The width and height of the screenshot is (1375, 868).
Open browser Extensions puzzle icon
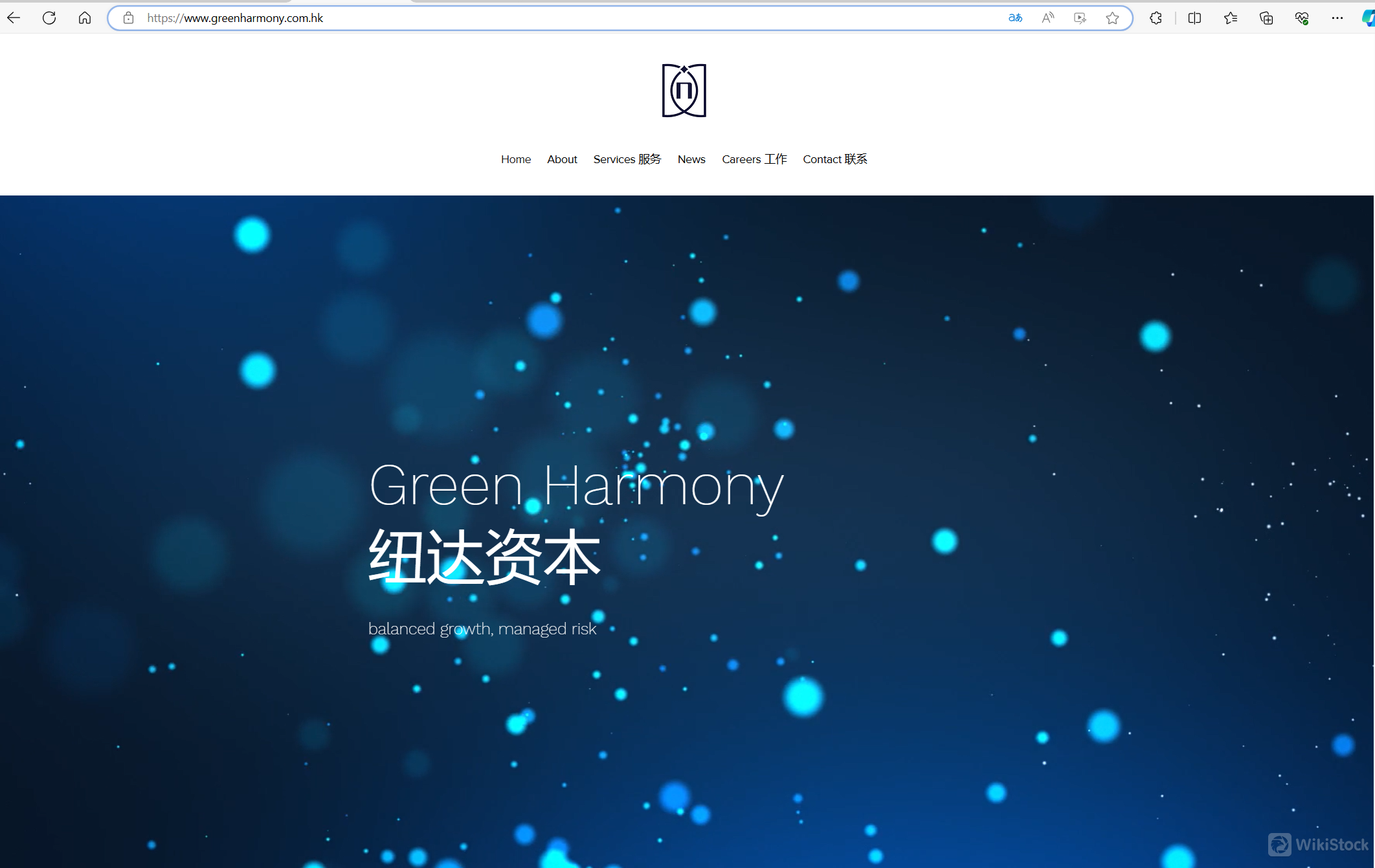coord(1156,17)
